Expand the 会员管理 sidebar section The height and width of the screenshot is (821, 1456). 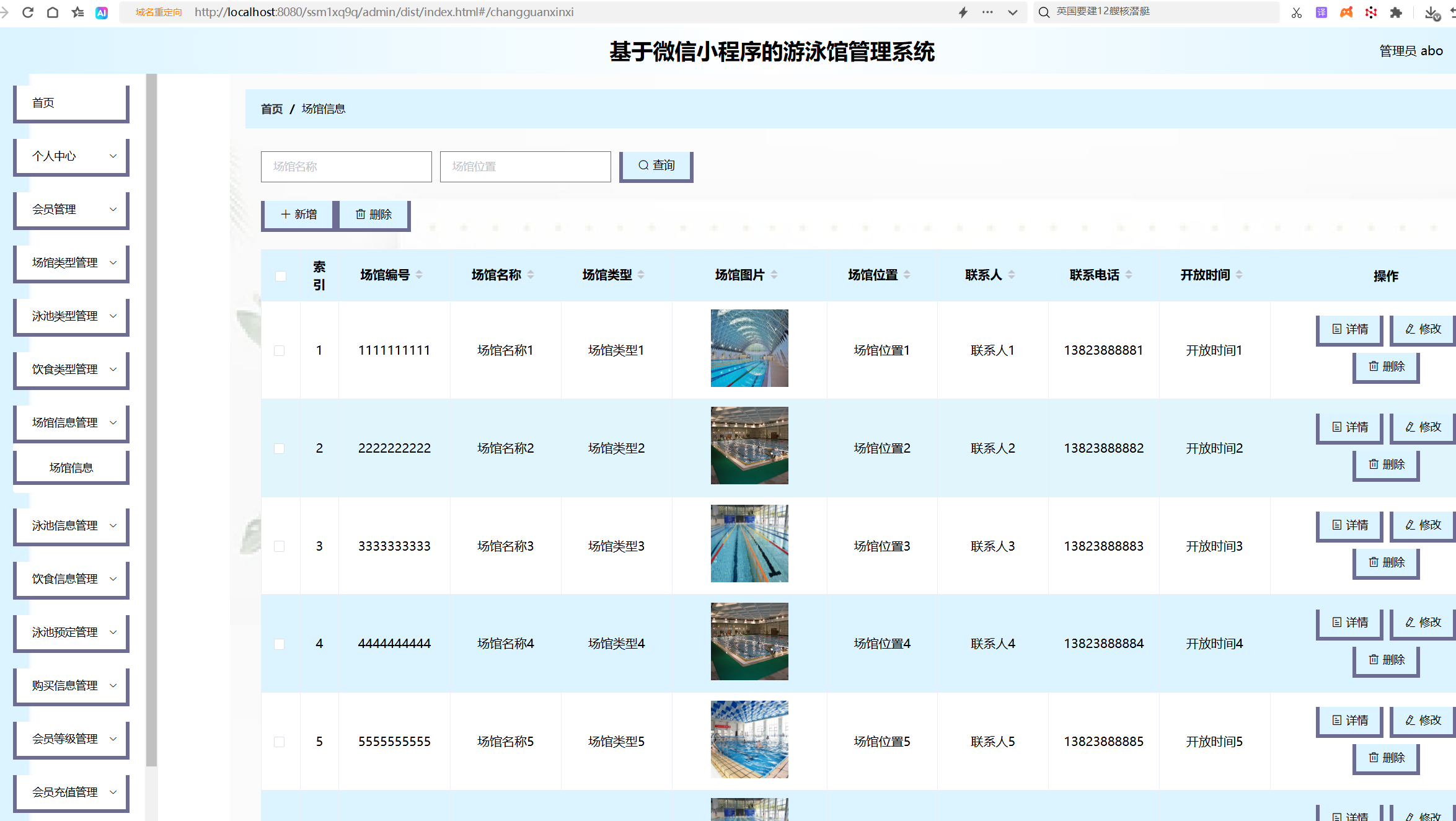click(71, 209)
